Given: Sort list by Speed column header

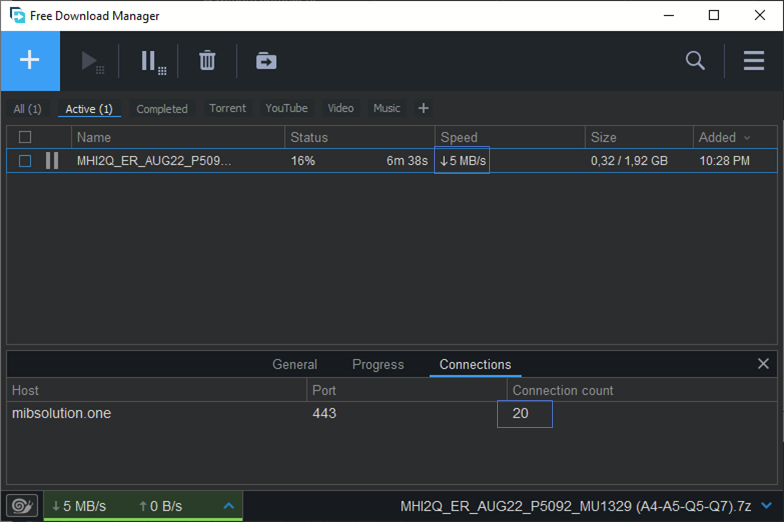Looking at the screenshot, I should (x=510, y=137).
